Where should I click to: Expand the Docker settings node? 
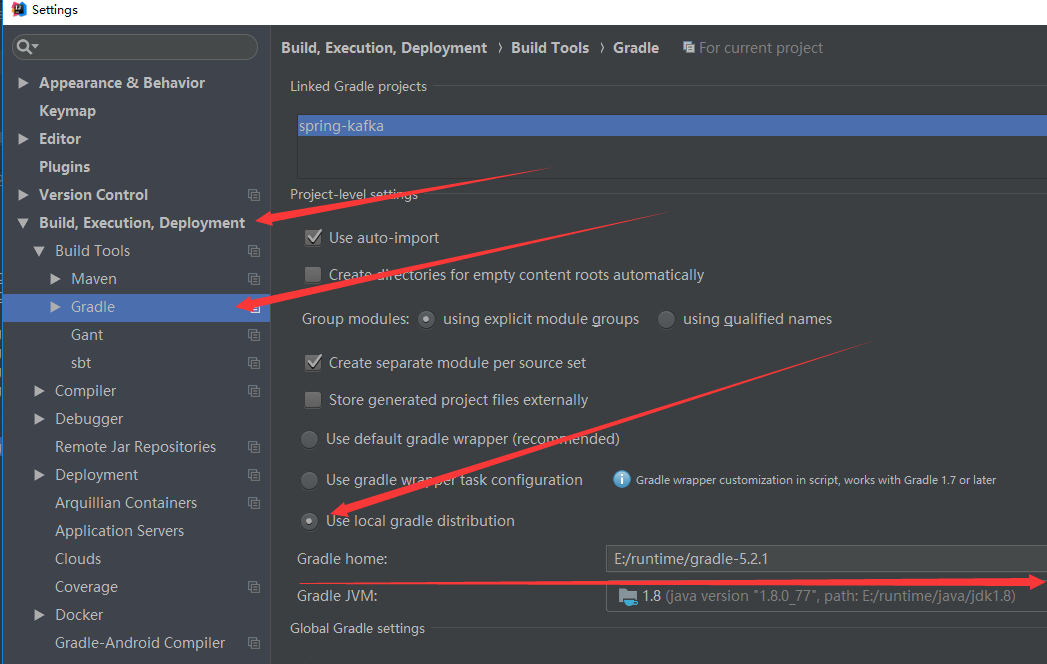coord(39,615)
